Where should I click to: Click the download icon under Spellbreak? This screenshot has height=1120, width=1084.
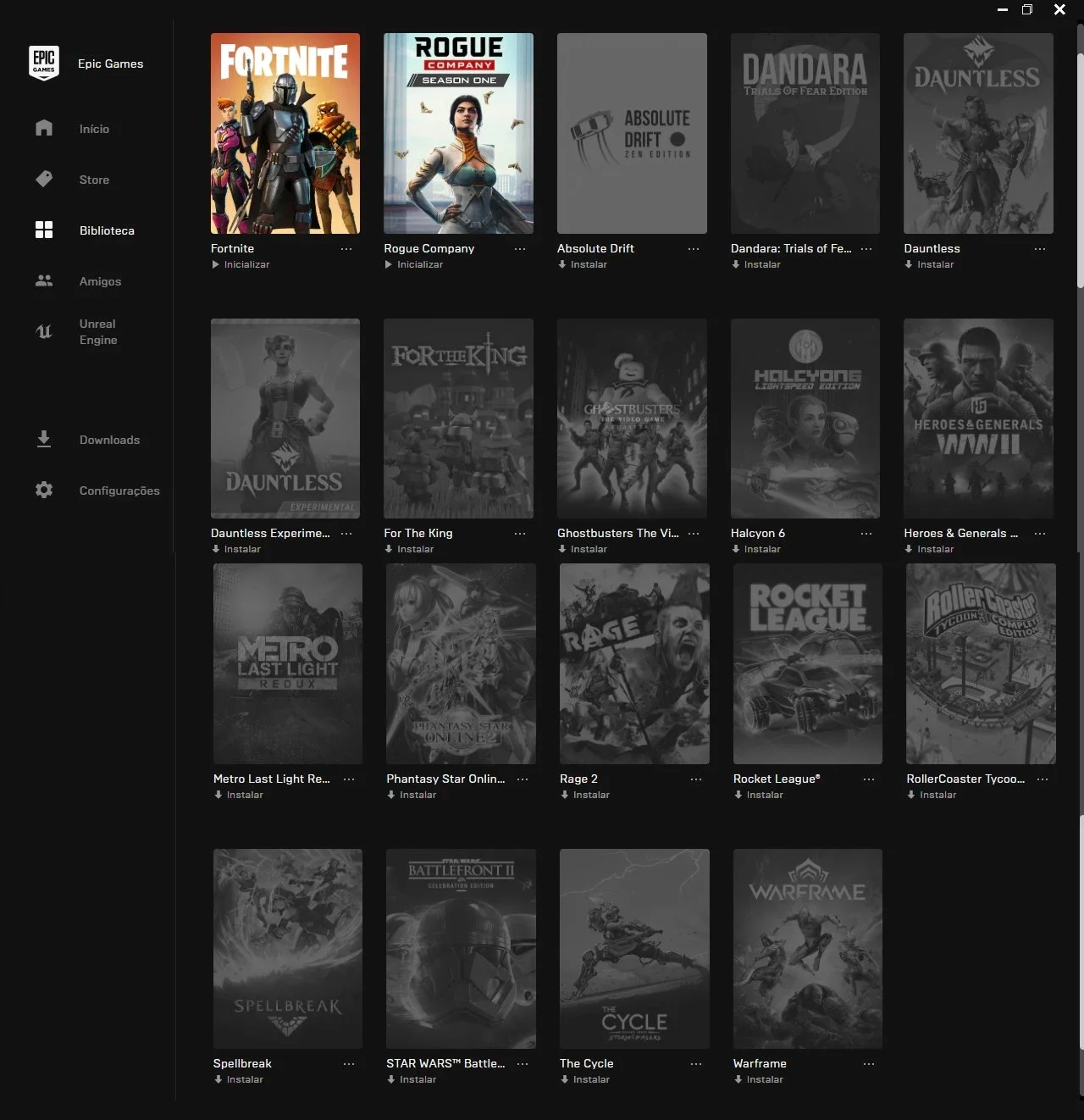[x=218, y=1079]
